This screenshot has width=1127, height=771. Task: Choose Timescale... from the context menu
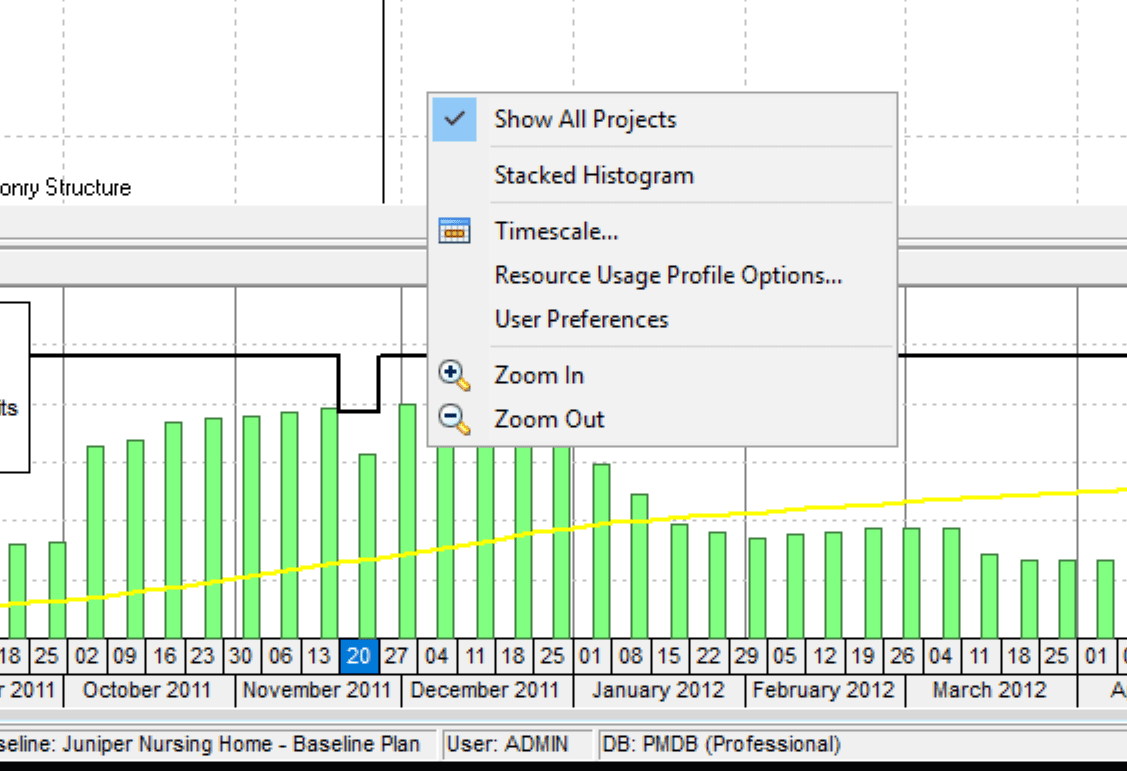[x=554, y=230]
